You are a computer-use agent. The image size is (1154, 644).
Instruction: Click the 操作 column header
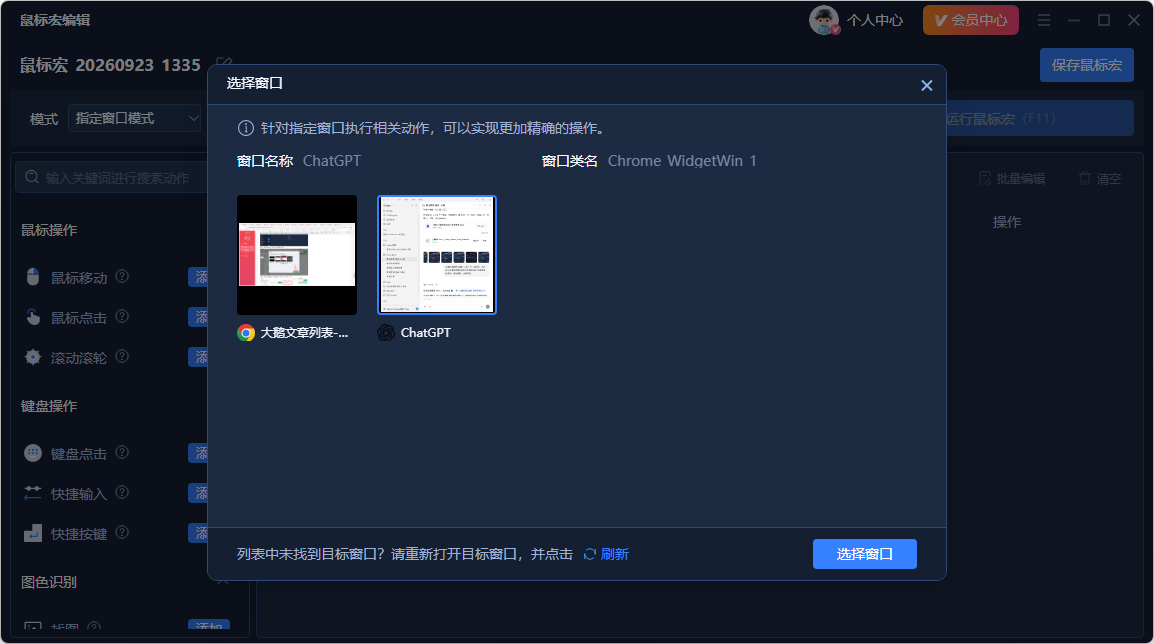1007,222
